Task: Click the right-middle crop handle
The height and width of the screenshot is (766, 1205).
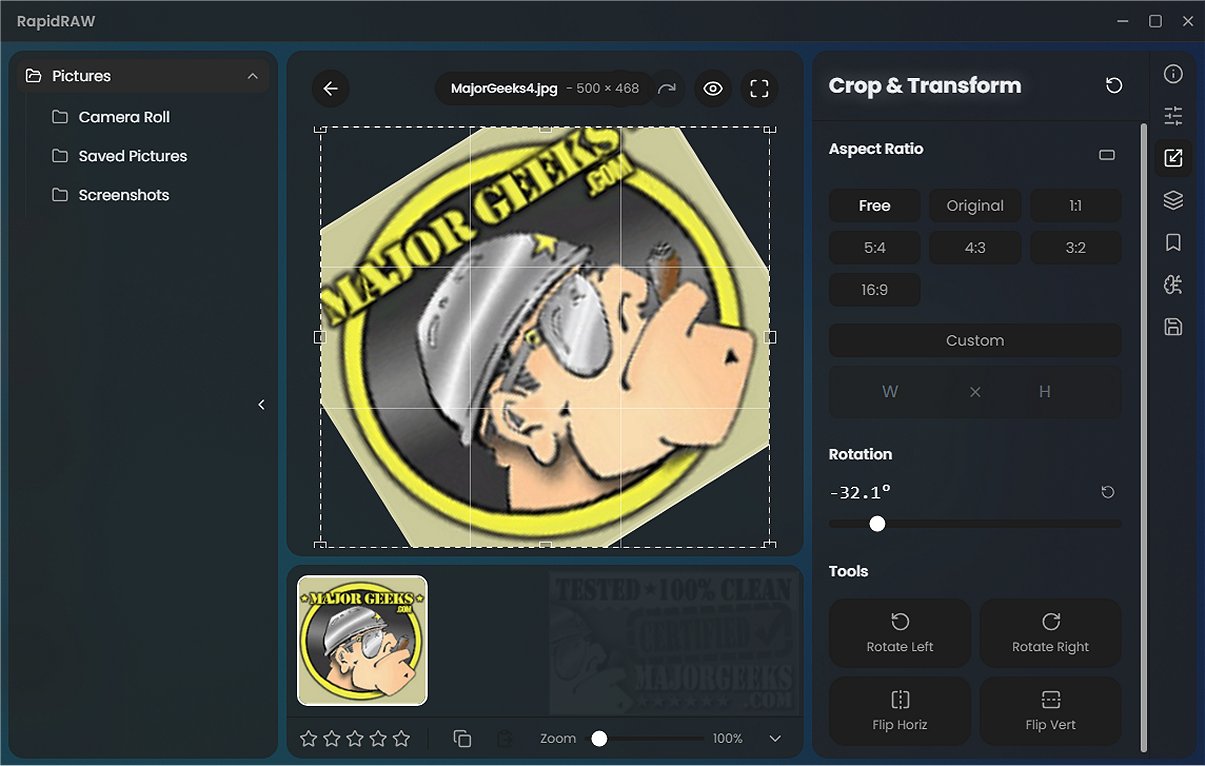Action: pyautogui.click(x=770, y=337)
